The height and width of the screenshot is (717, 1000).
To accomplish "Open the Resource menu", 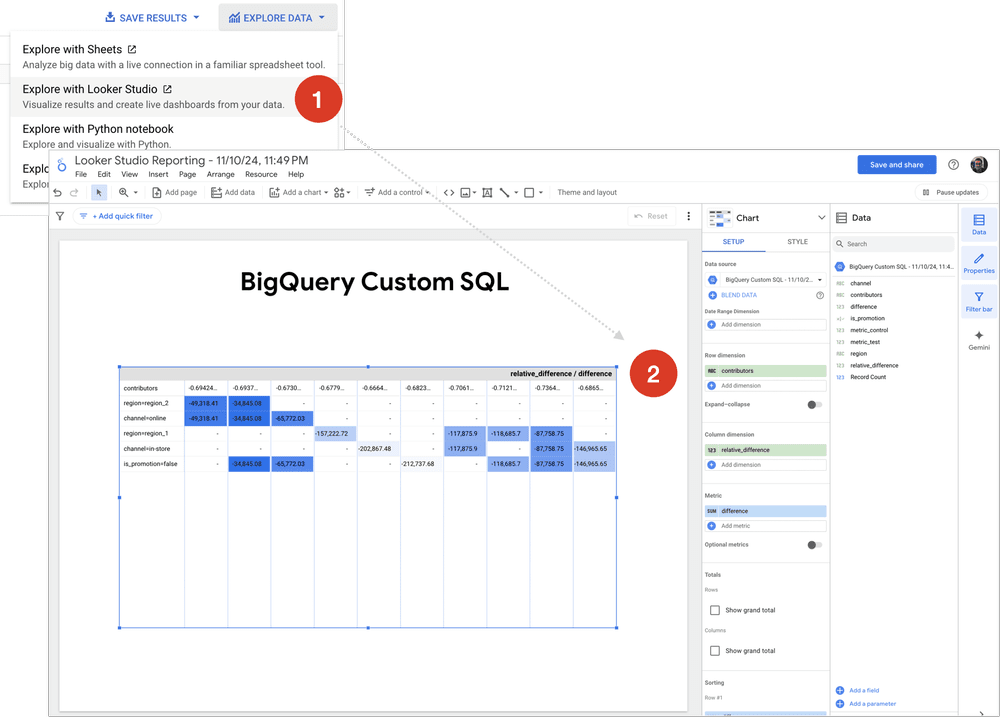I will pos(261,174).
